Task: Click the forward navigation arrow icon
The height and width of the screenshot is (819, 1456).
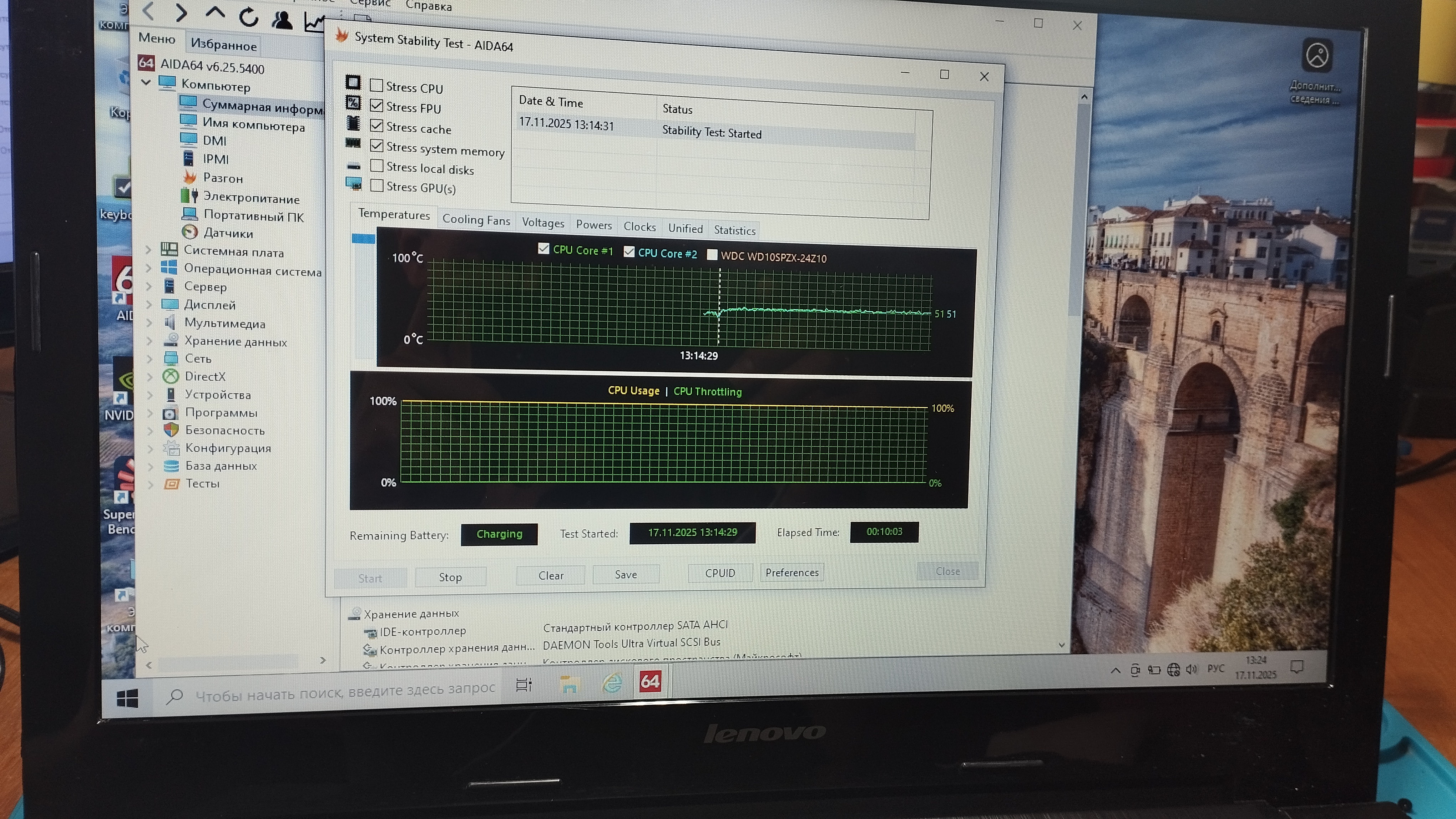Action: tap(181, 12)
